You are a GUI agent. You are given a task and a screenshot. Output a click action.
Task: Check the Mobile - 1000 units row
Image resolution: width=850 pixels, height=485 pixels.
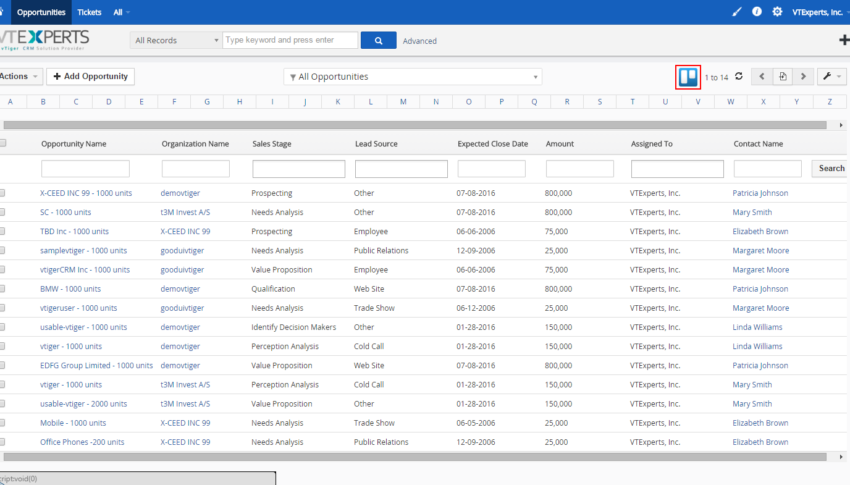[x=3, y=423]
